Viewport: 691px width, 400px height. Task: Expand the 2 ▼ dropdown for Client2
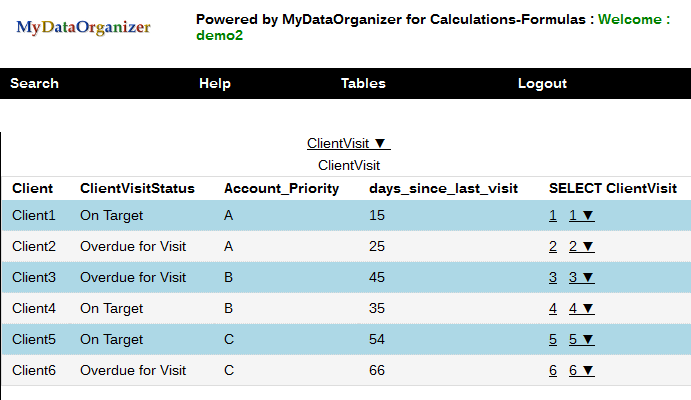(x=581, y=246)
